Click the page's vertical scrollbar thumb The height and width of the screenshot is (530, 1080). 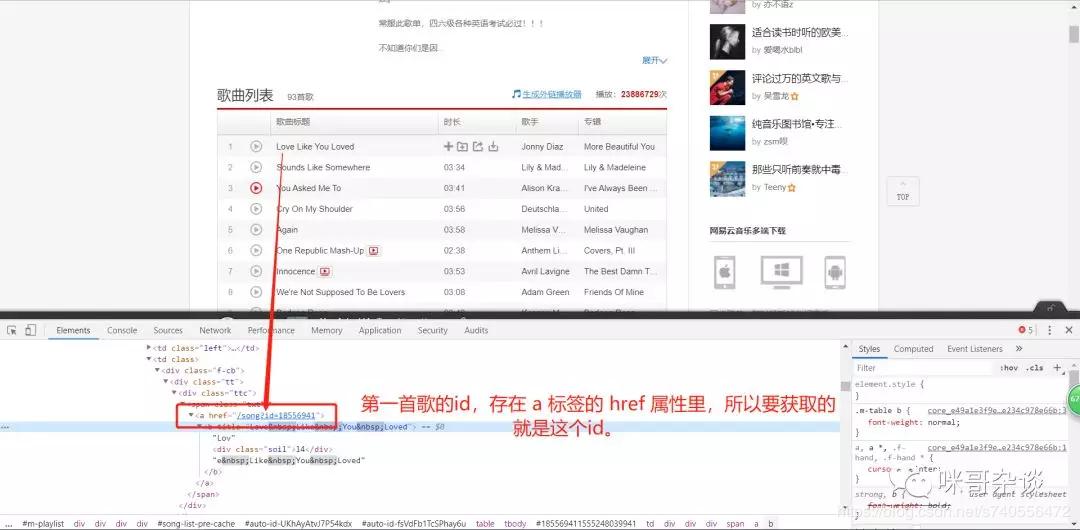1074,34
